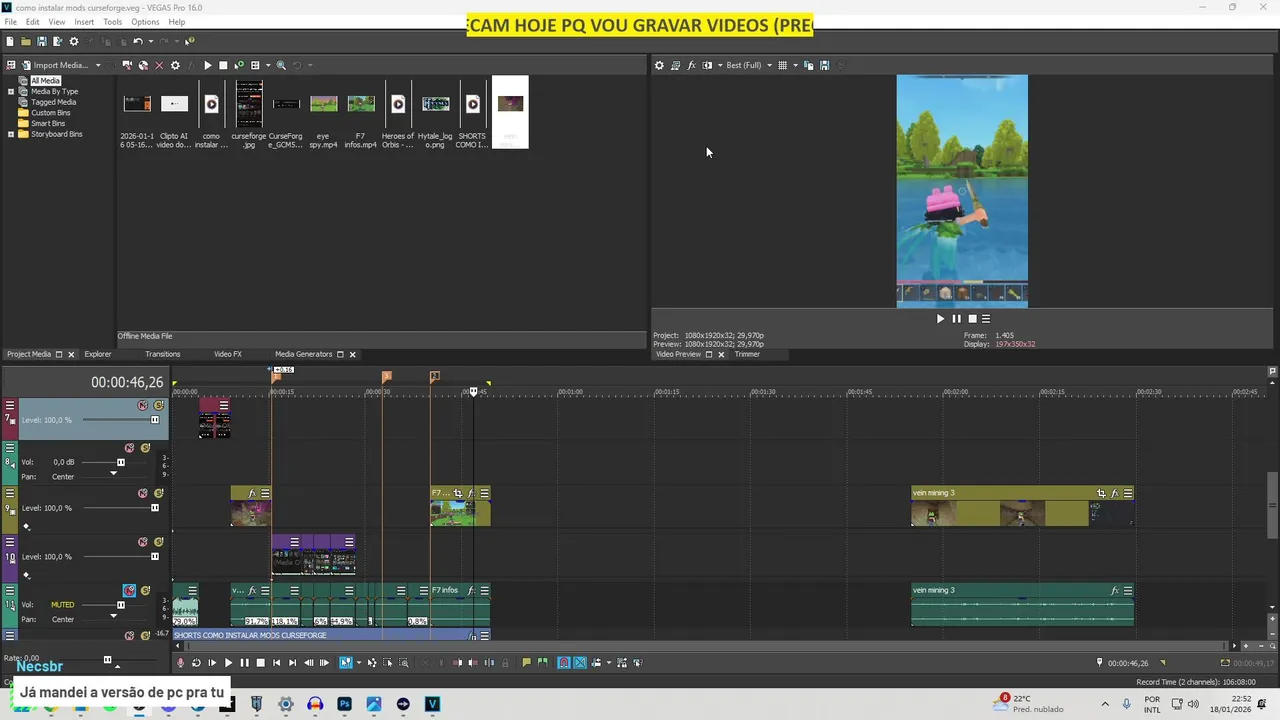The height and width of the screenshot is (720, 1280).
Task: Open preview properties gear icon
Action: pos(659,65)
